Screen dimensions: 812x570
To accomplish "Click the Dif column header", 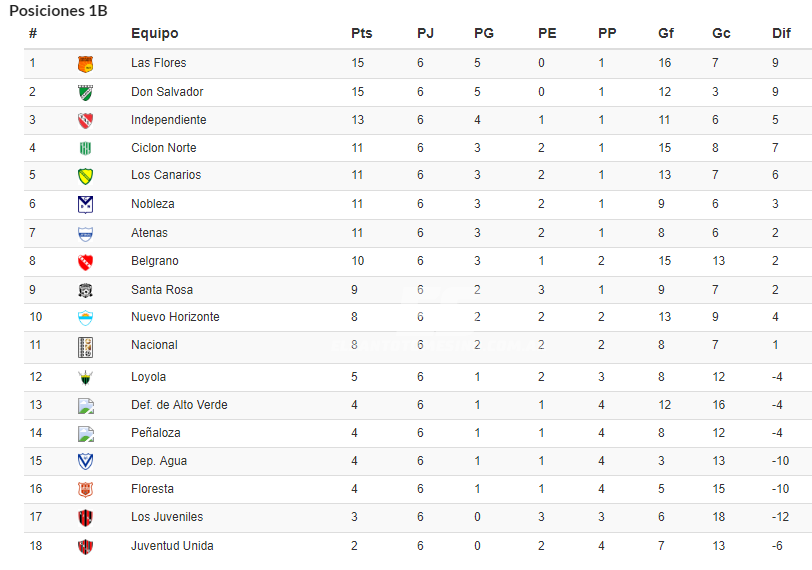I will 781,33.
